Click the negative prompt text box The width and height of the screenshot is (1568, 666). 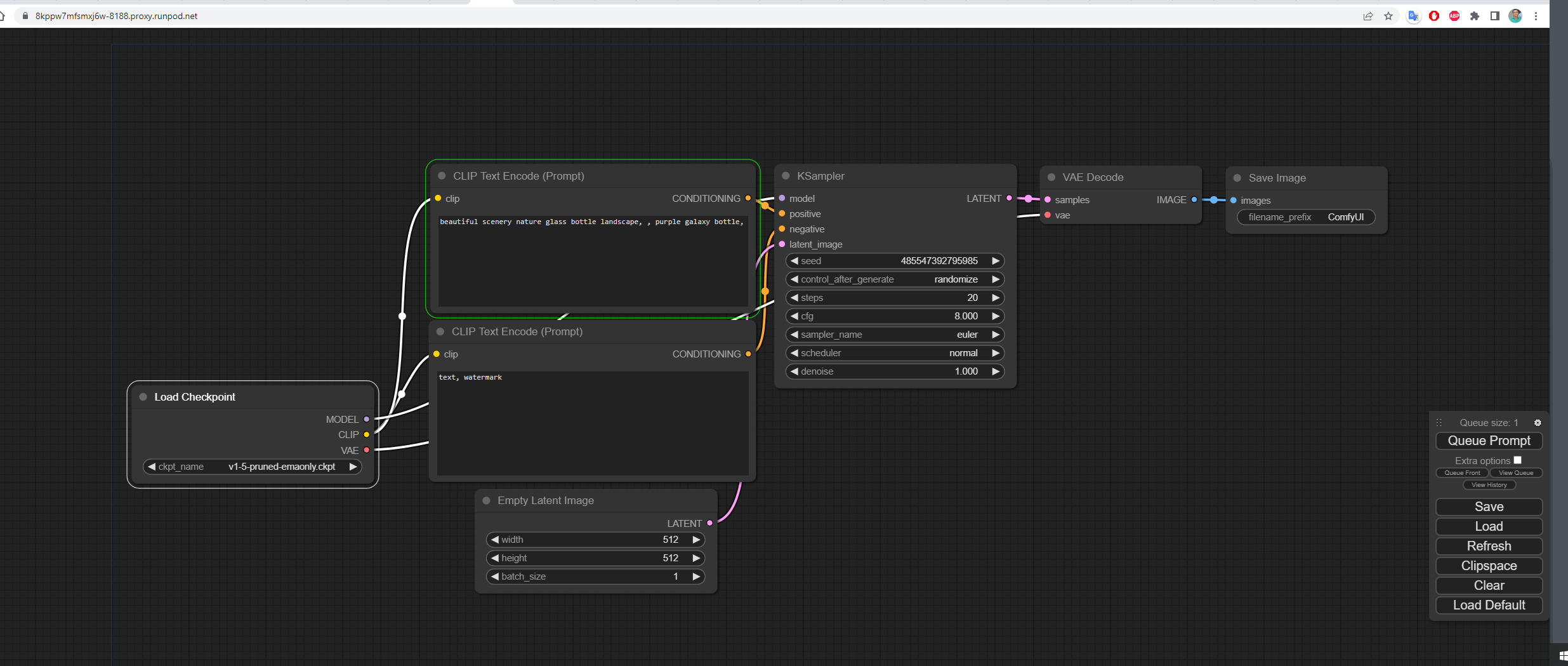tap(592, 422)
